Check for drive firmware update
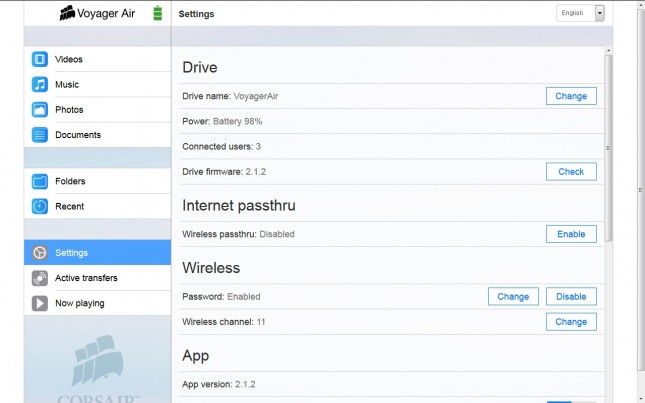This screenshot has height=403, width=645. pos(571,171)
